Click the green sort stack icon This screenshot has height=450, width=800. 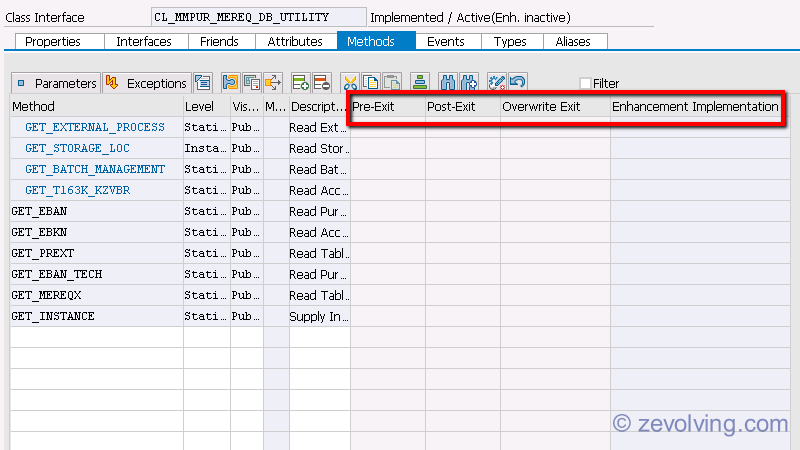419,83
